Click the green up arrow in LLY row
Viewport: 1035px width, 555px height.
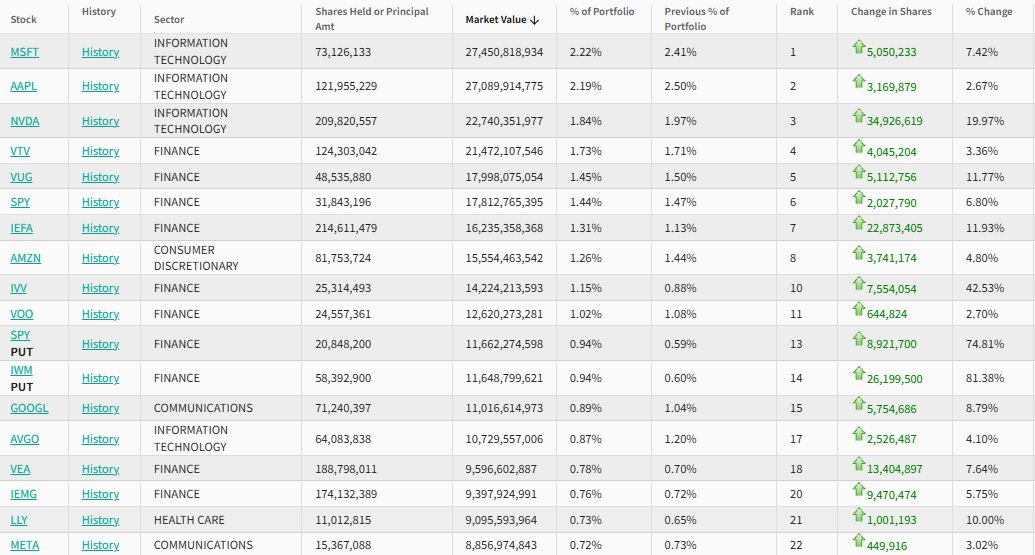pyautogui.click(x=858, y=515)
